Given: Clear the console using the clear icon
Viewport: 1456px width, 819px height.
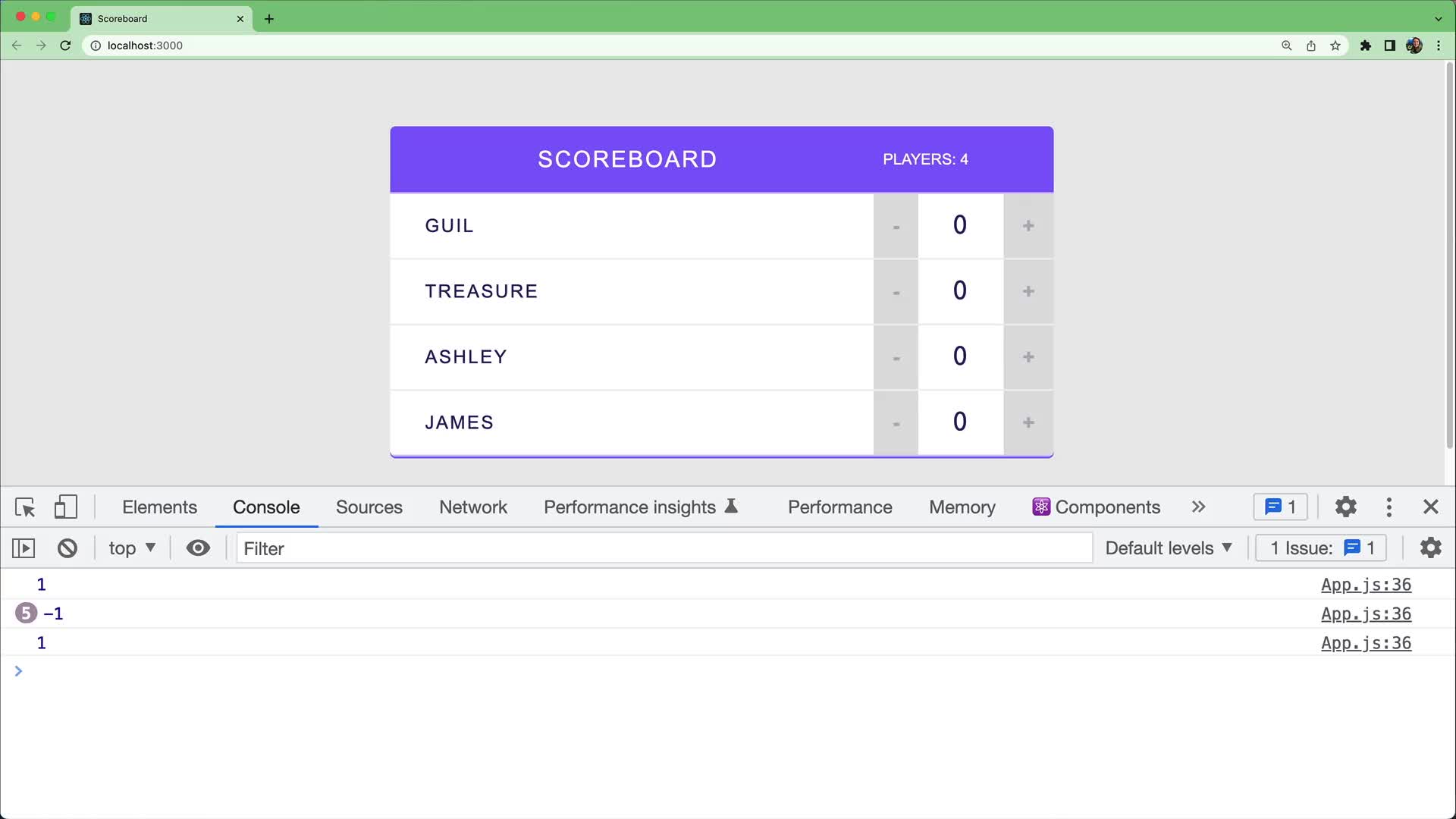Looking at the screenshot, I should (67, 548).
